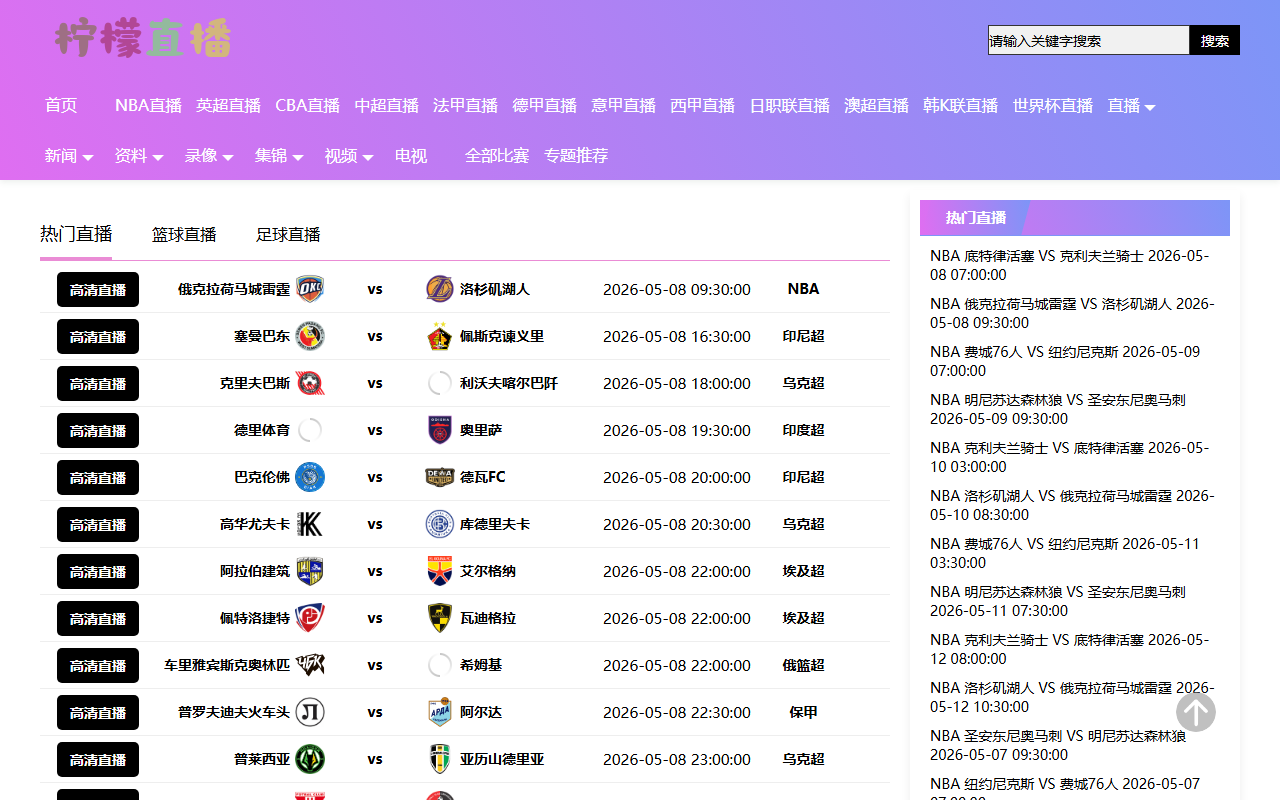The height and width of the screenshot is (800, 1280).
Task: Click the 利沃夫喀尔巴阡 team name
Action: pyautogui.click(x=509, y=383)
